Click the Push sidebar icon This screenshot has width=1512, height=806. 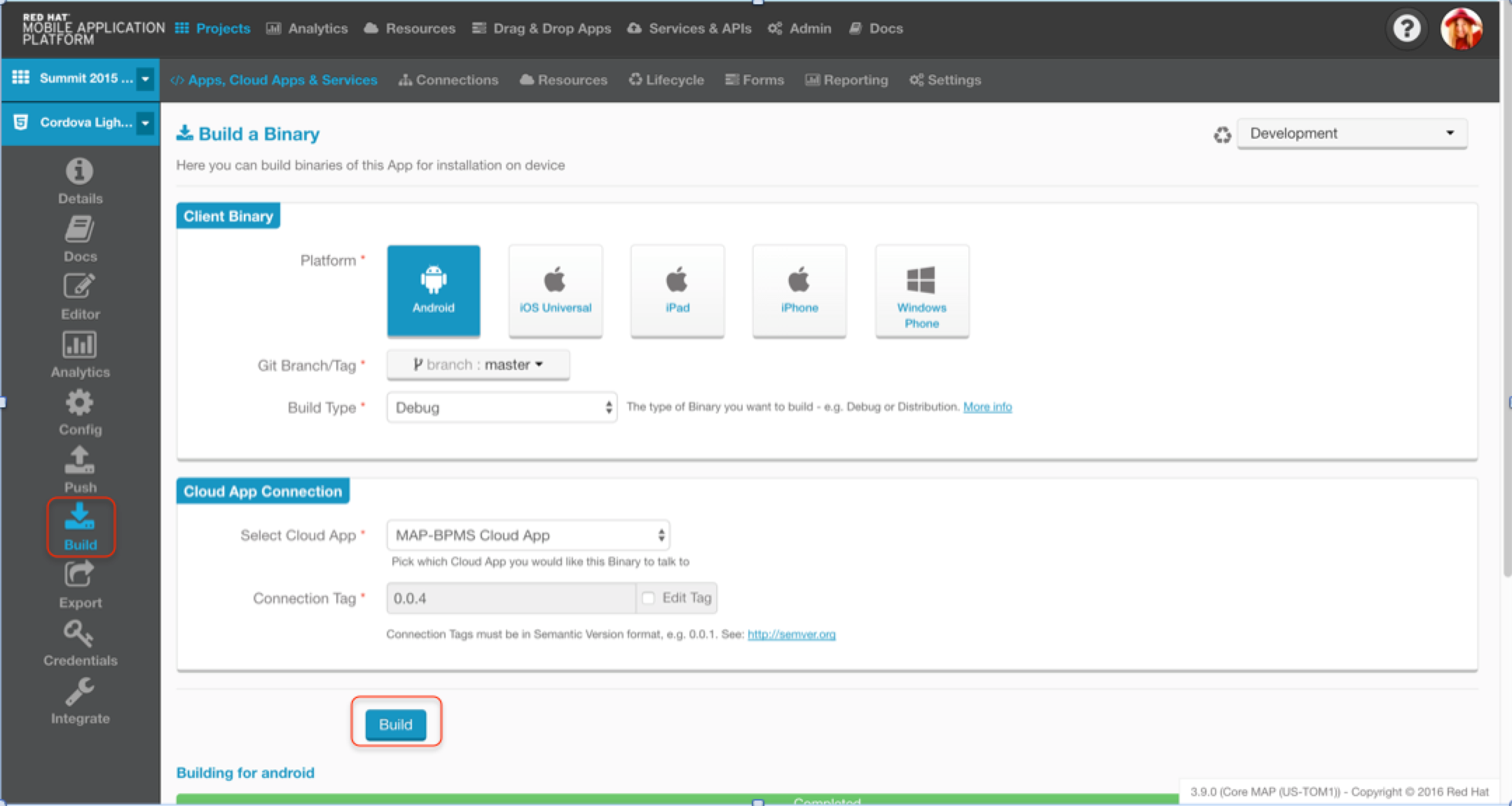tap(79, 469)
